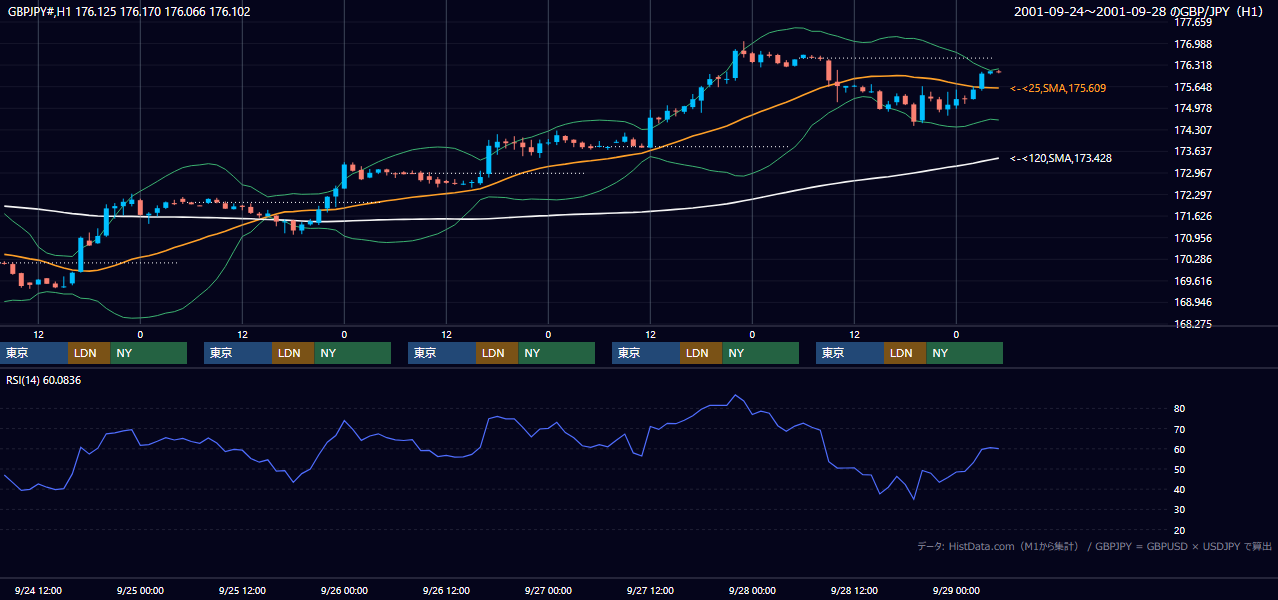
Task: Select the 9/25 12:00 time axis label
Action: click(x=242, y=590)
